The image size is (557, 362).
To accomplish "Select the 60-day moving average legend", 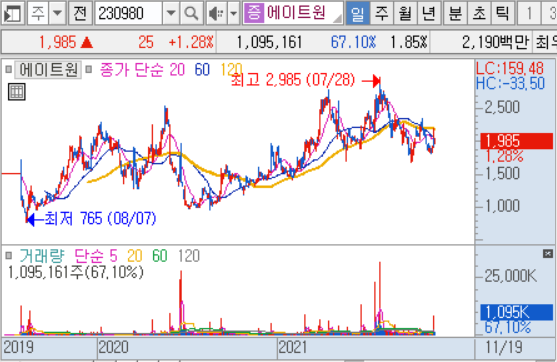I will (x=202, y=70).
